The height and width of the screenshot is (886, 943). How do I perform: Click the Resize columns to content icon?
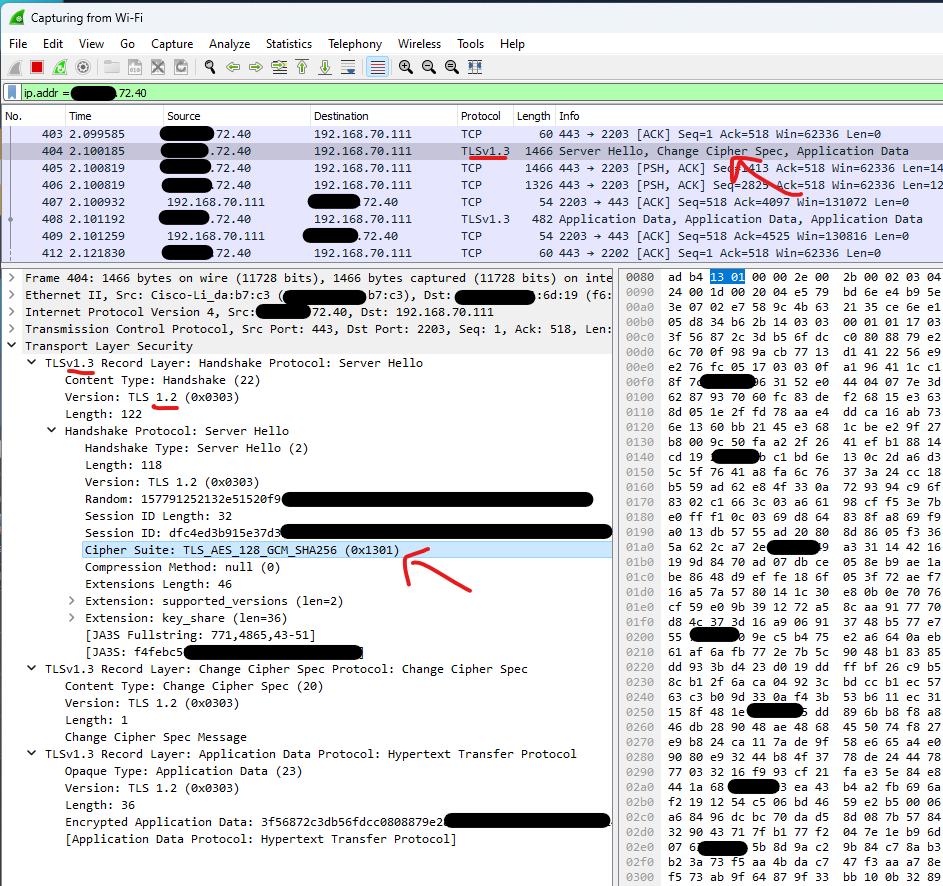475,67
